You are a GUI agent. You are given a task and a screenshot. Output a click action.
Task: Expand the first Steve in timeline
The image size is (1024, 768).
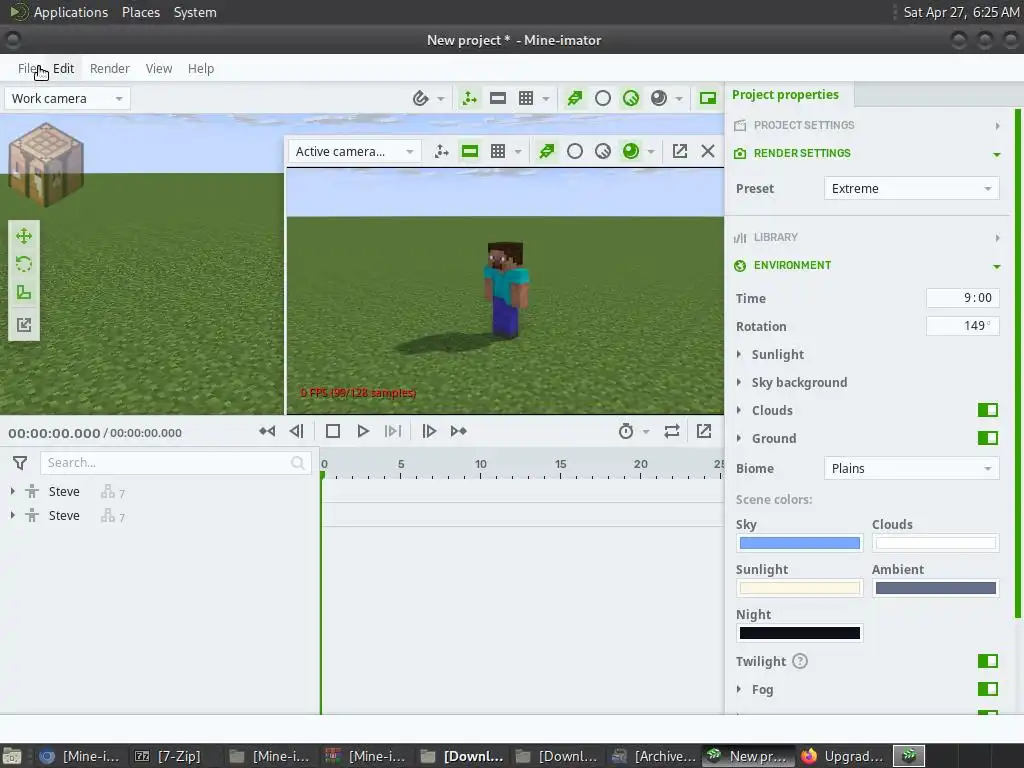coord(12,491)
